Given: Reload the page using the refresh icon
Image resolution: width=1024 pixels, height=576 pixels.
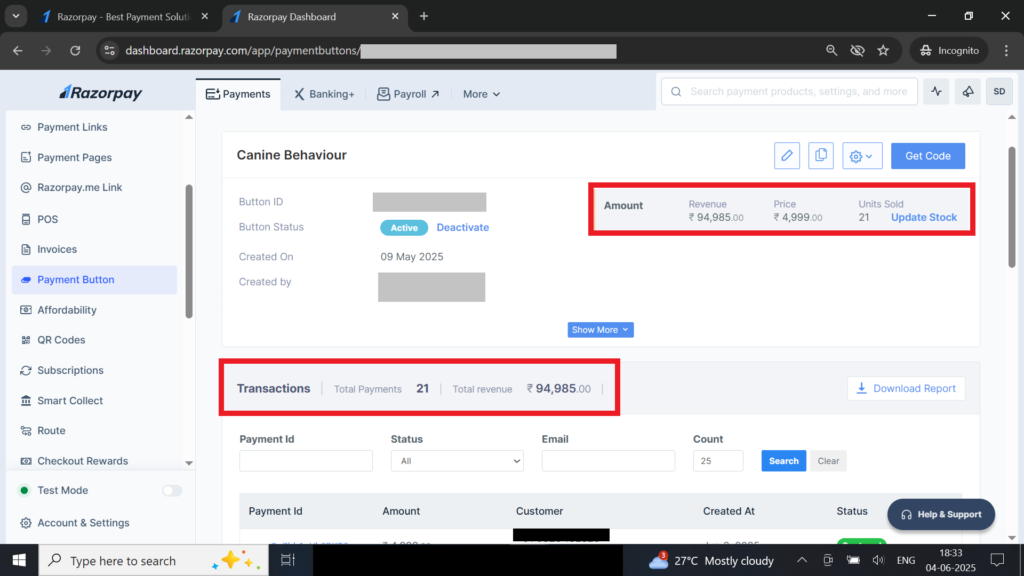Looking at the screenshot, I should [75, 50].
